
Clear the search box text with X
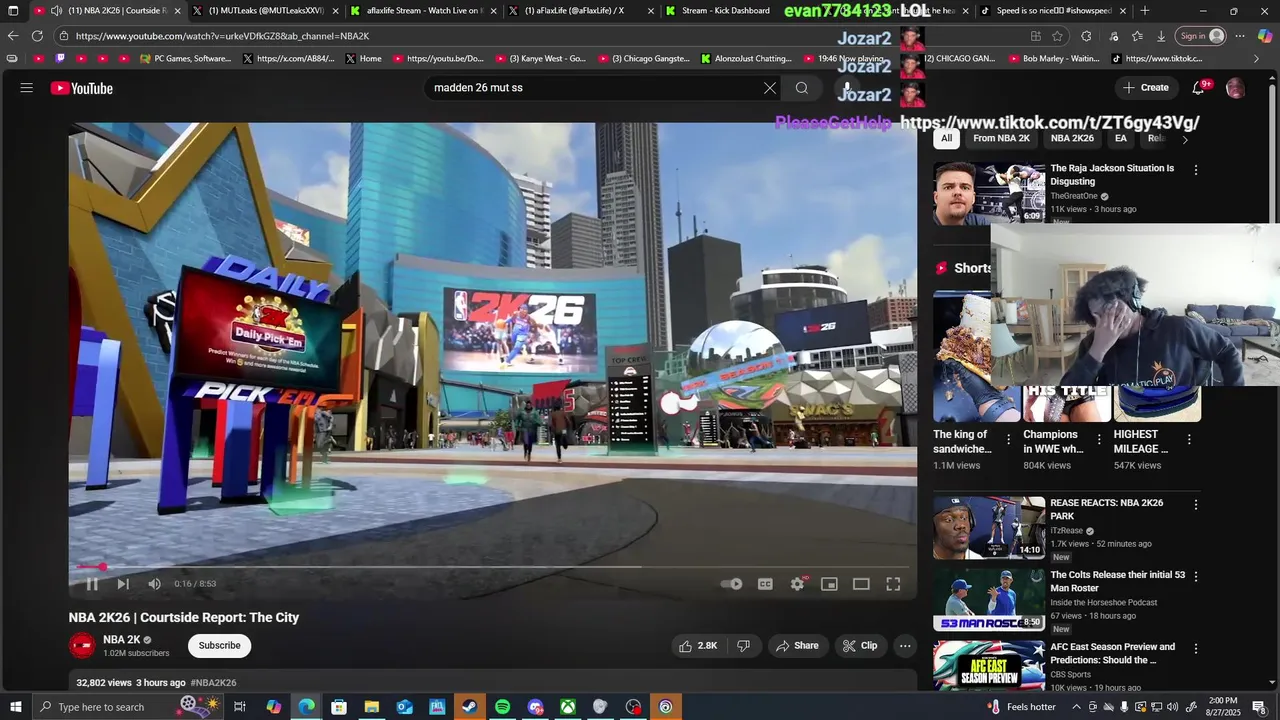click(x=769, y=88)
